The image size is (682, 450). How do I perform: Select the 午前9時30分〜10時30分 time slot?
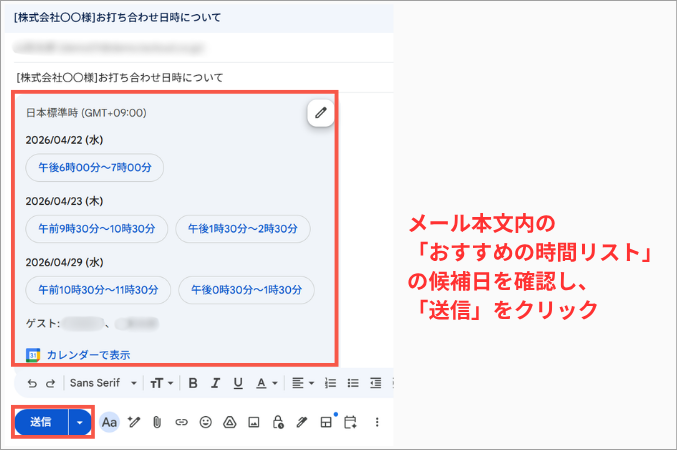[x=97, y=229]
